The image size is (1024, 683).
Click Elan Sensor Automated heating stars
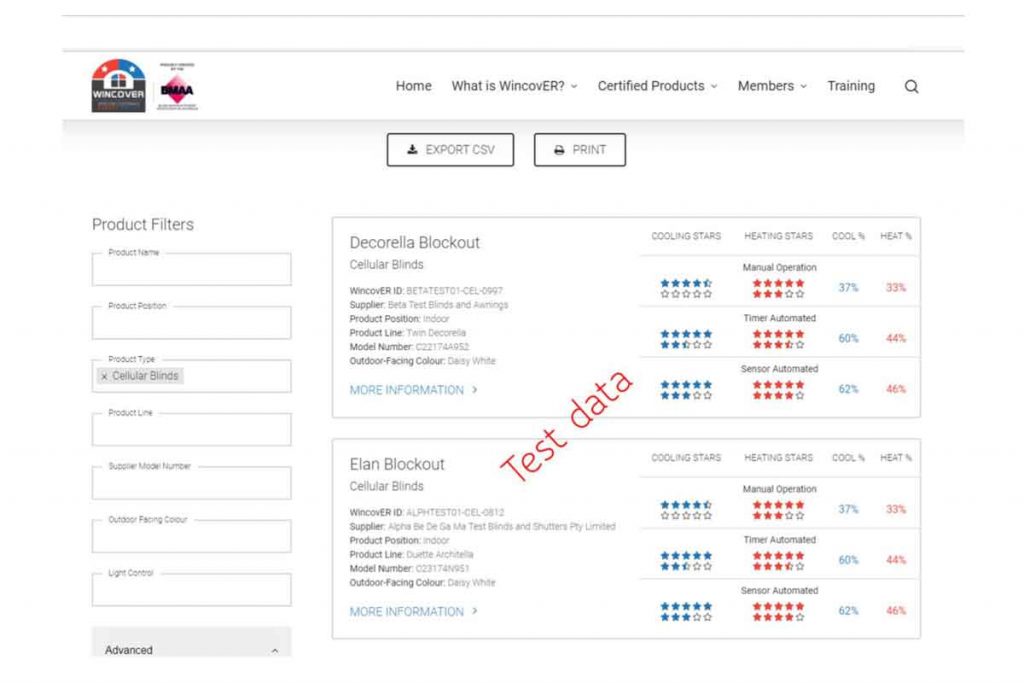pos(778,611)
